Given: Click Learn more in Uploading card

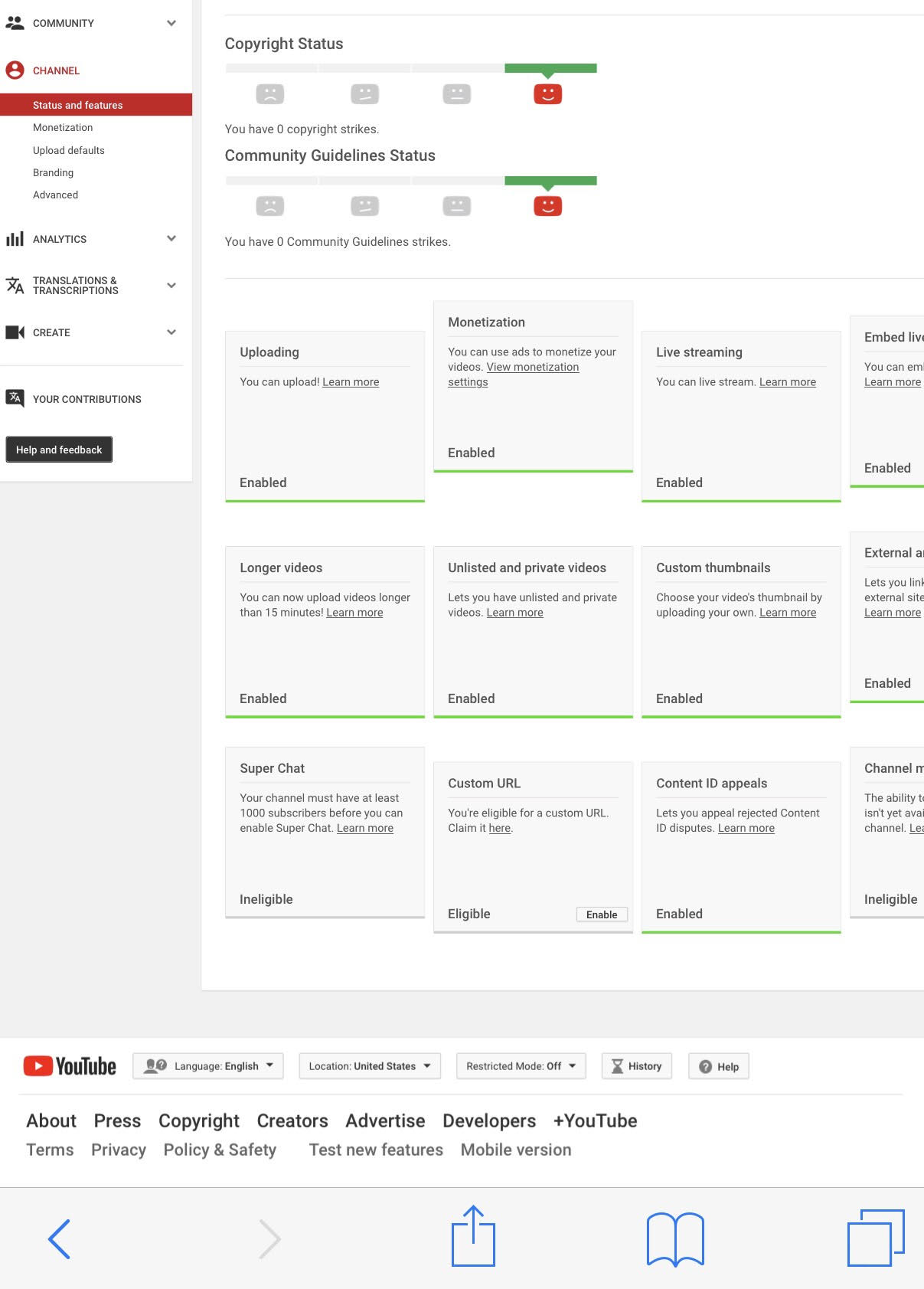Looking at the screenshot, I should coord(351,382).
